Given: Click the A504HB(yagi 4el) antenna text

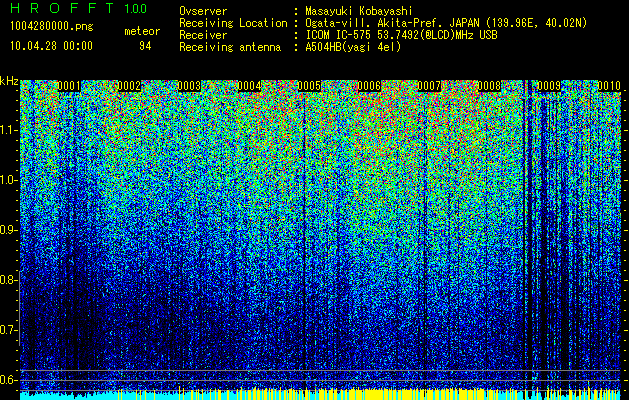Looking at the screenshot, I should tap(353, 47).
